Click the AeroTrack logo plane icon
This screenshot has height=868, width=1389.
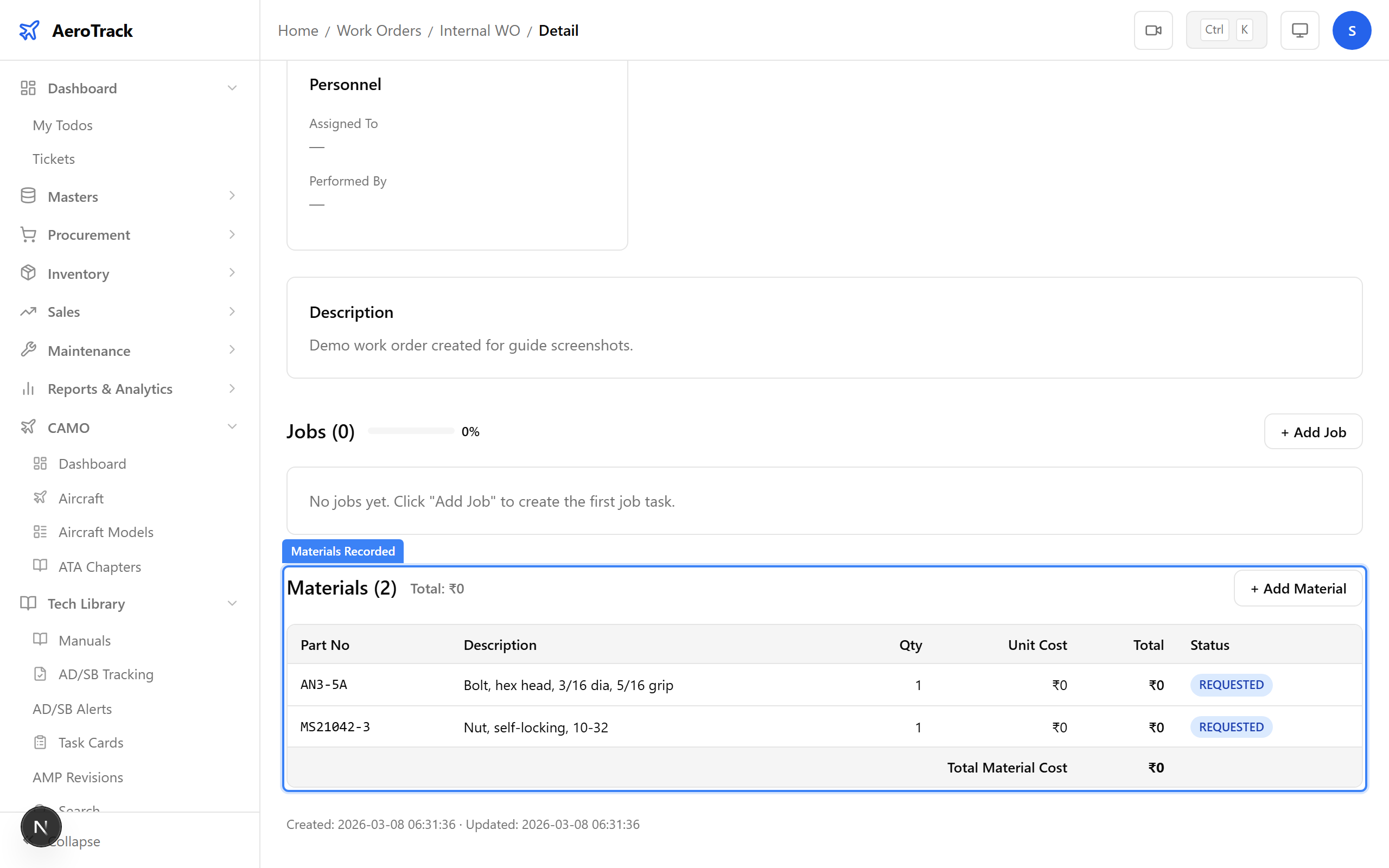coord(29,30)
